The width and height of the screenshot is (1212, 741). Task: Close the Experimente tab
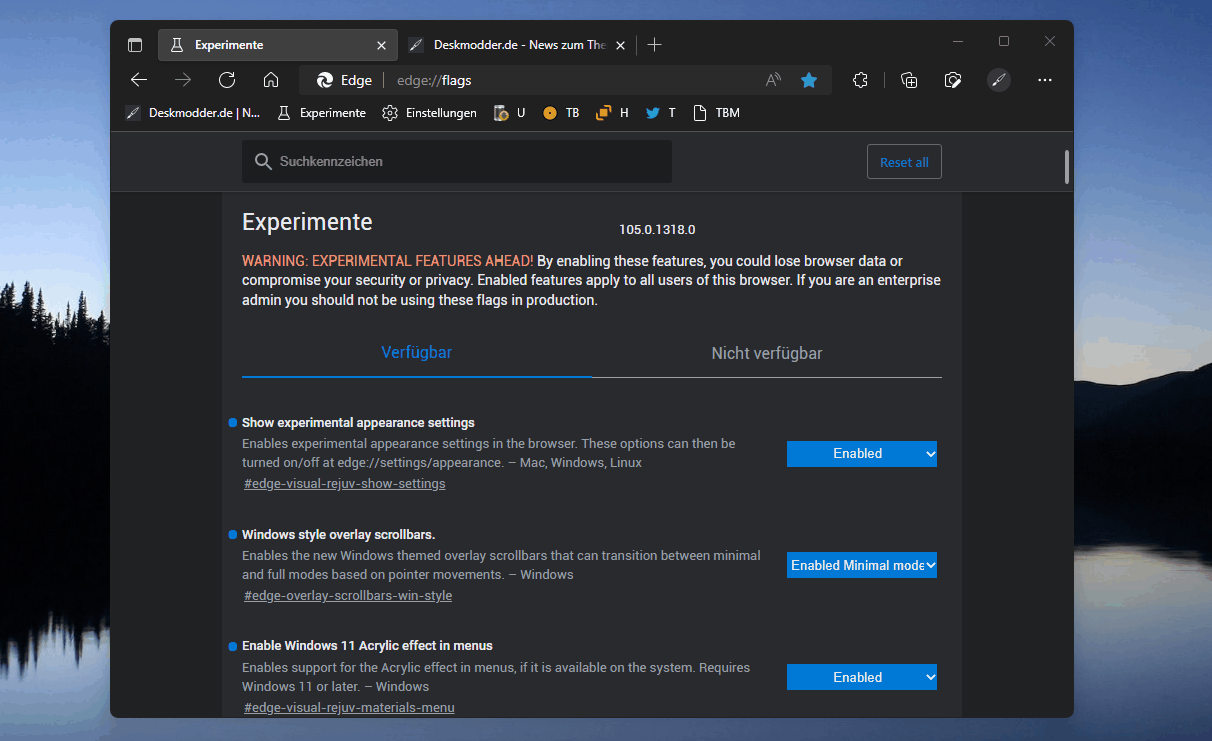[381, 45]
